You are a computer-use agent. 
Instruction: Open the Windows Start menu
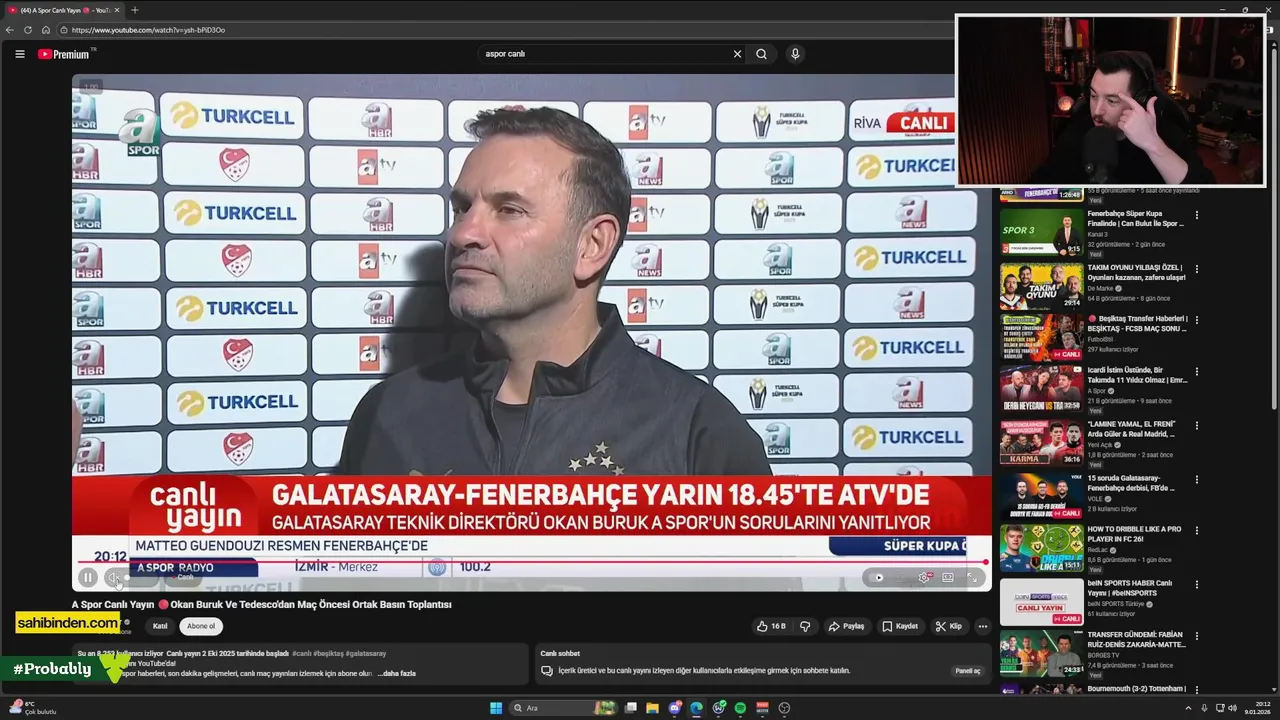496,708
